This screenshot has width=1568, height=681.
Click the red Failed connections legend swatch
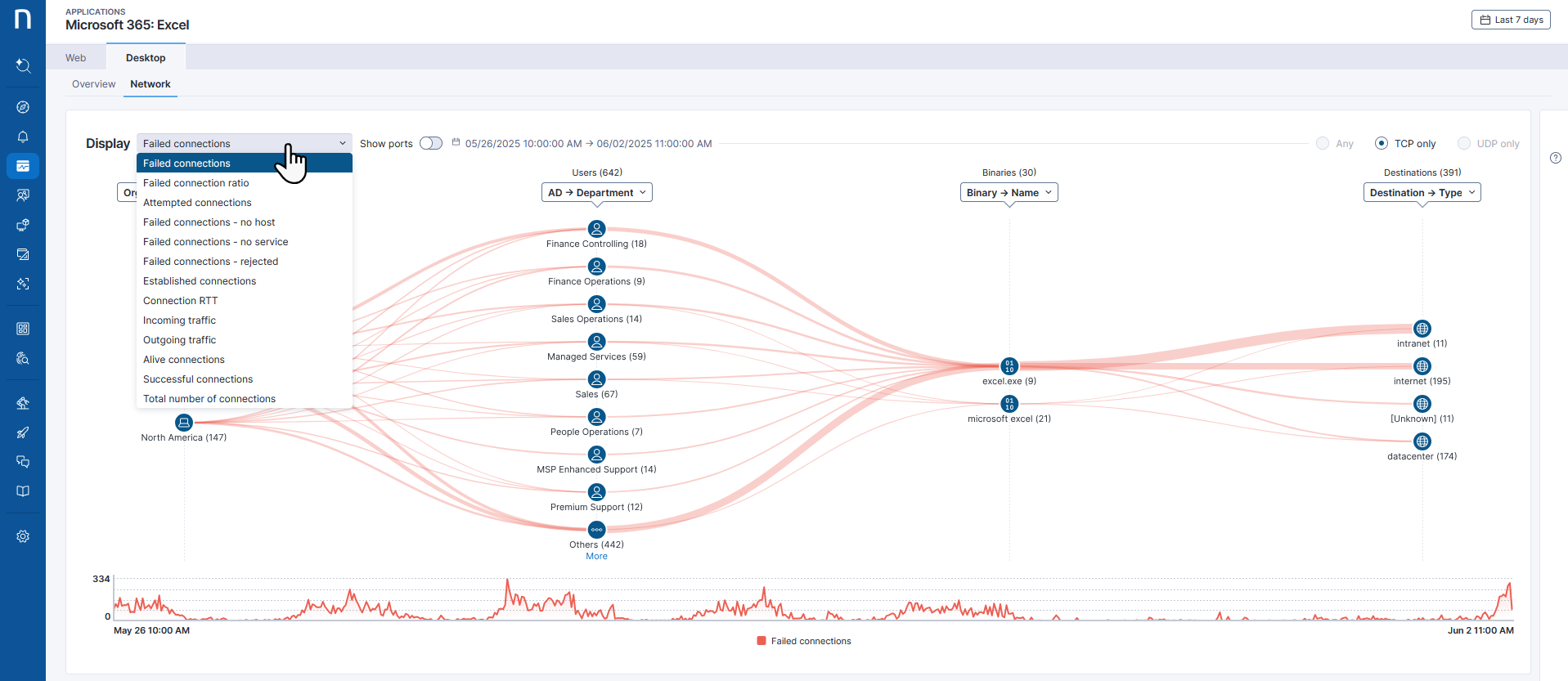pyautogui.click(x=762, y=640)
